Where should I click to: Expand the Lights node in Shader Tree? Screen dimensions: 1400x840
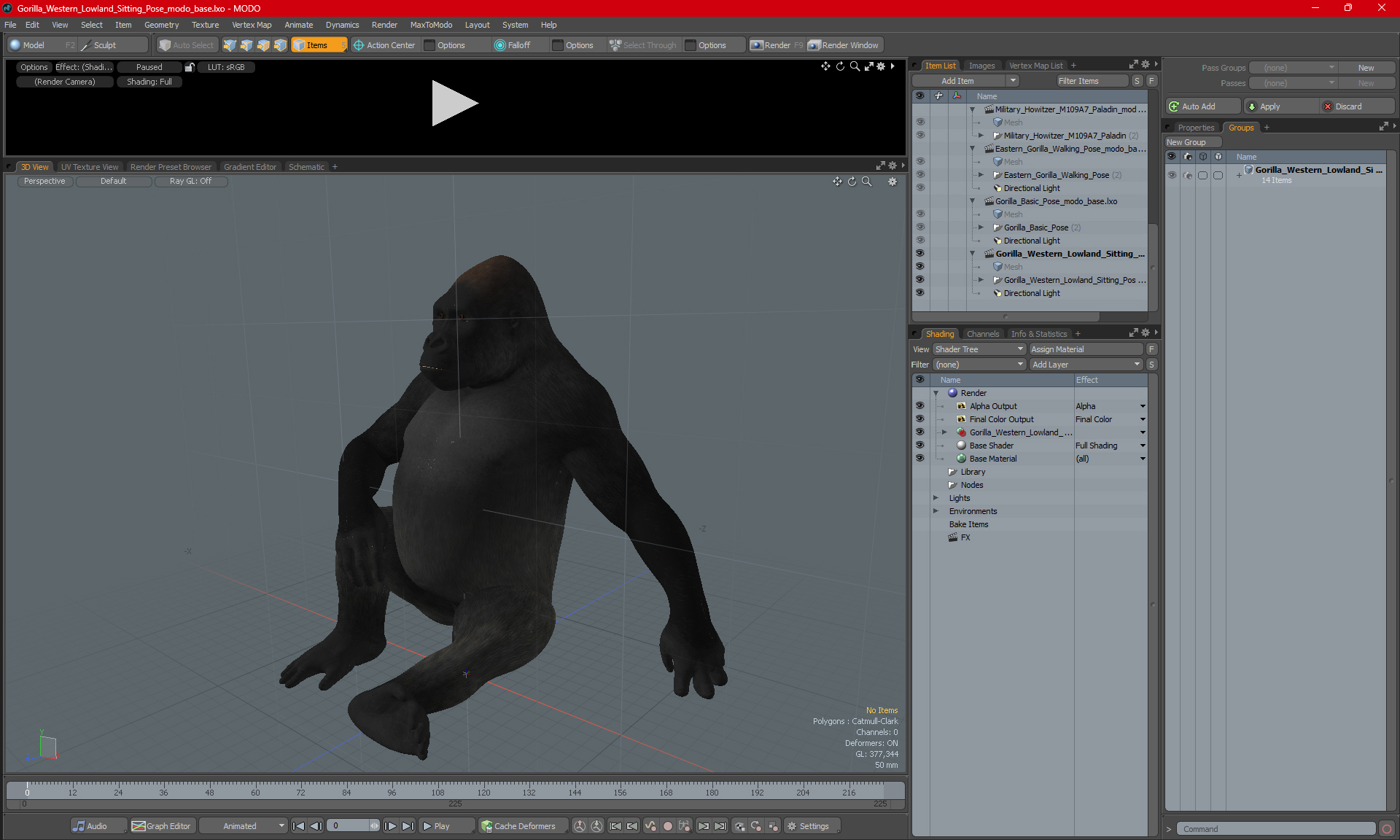click(x=936, y=498)
